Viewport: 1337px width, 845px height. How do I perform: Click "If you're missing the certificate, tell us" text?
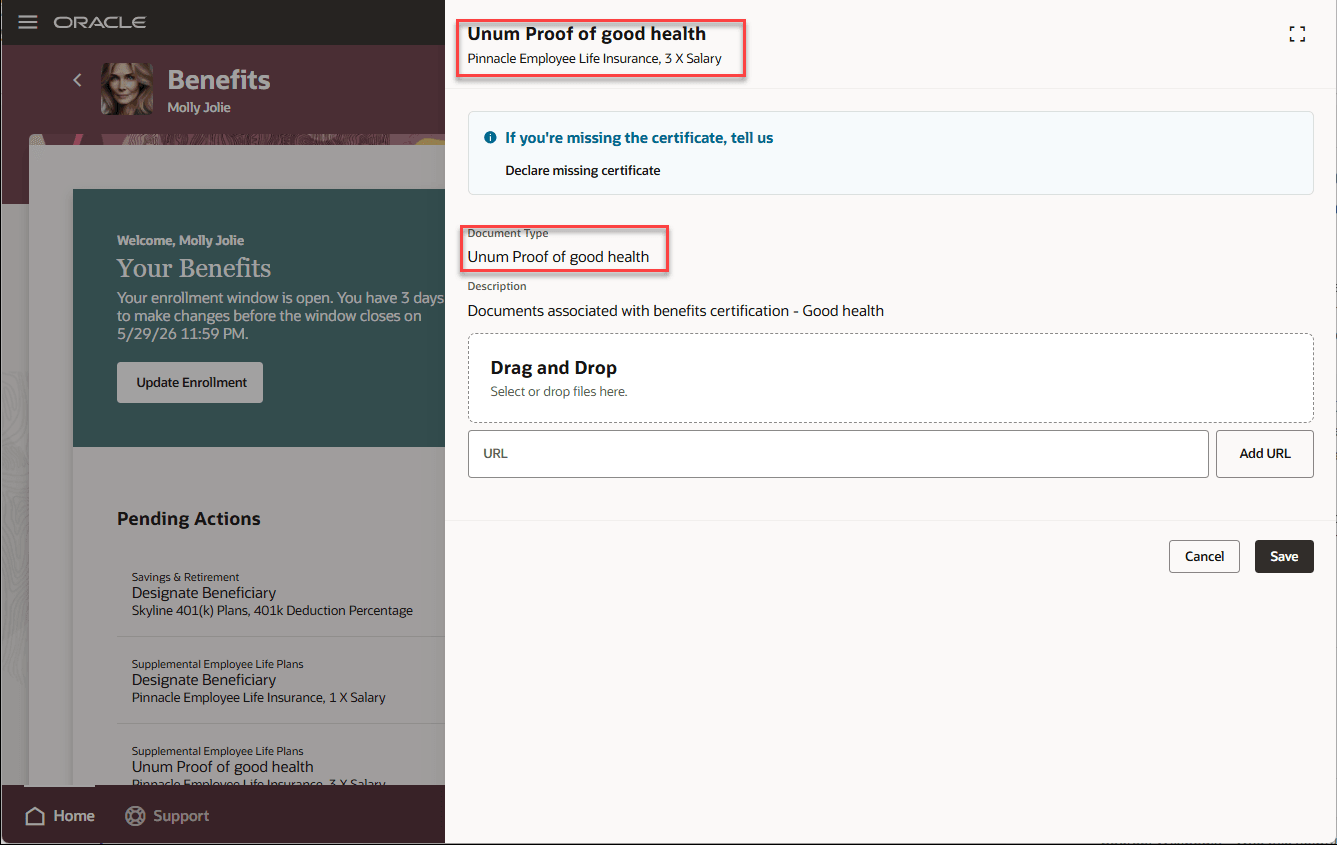[x=639, y=138]
